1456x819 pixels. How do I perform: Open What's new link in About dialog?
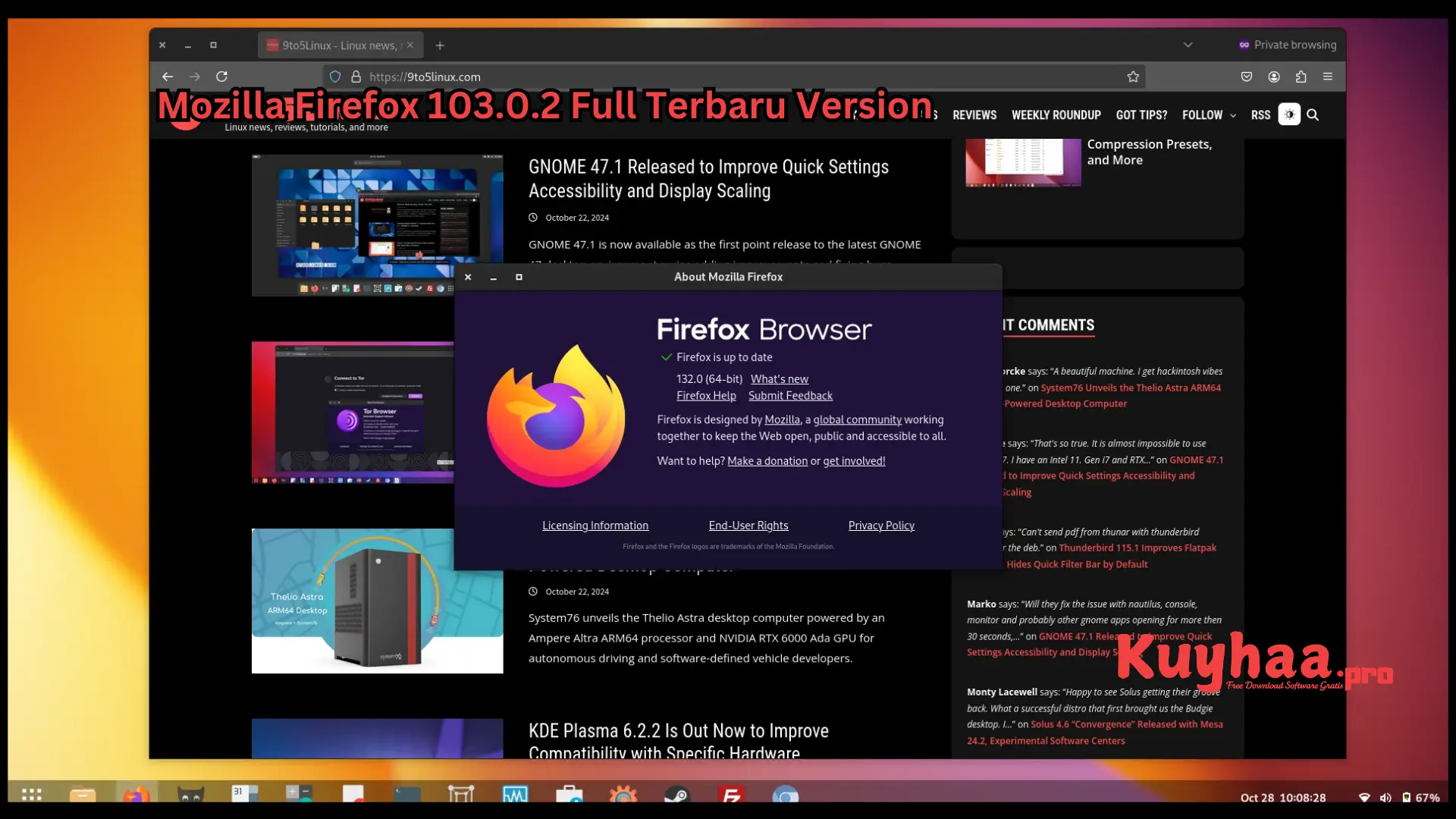point(780,379)
